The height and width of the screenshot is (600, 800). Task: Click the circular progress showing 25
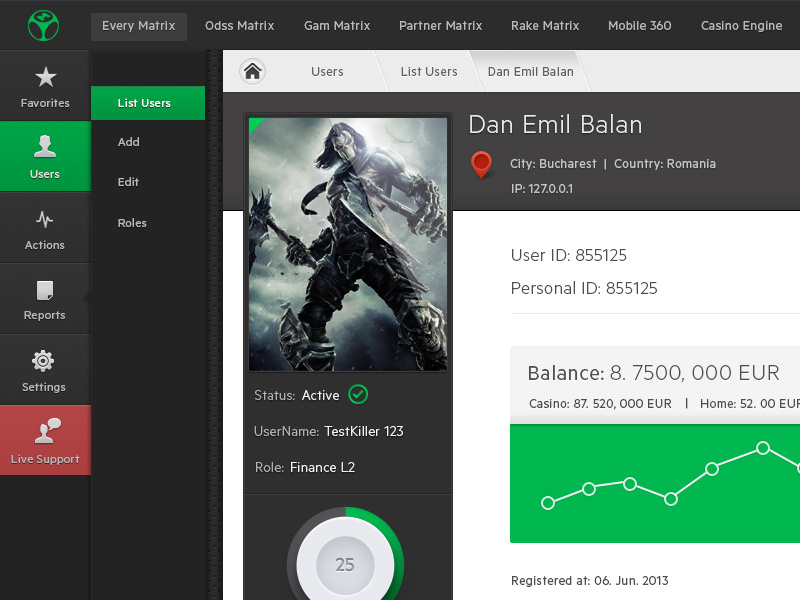click(x=345, y=563)
